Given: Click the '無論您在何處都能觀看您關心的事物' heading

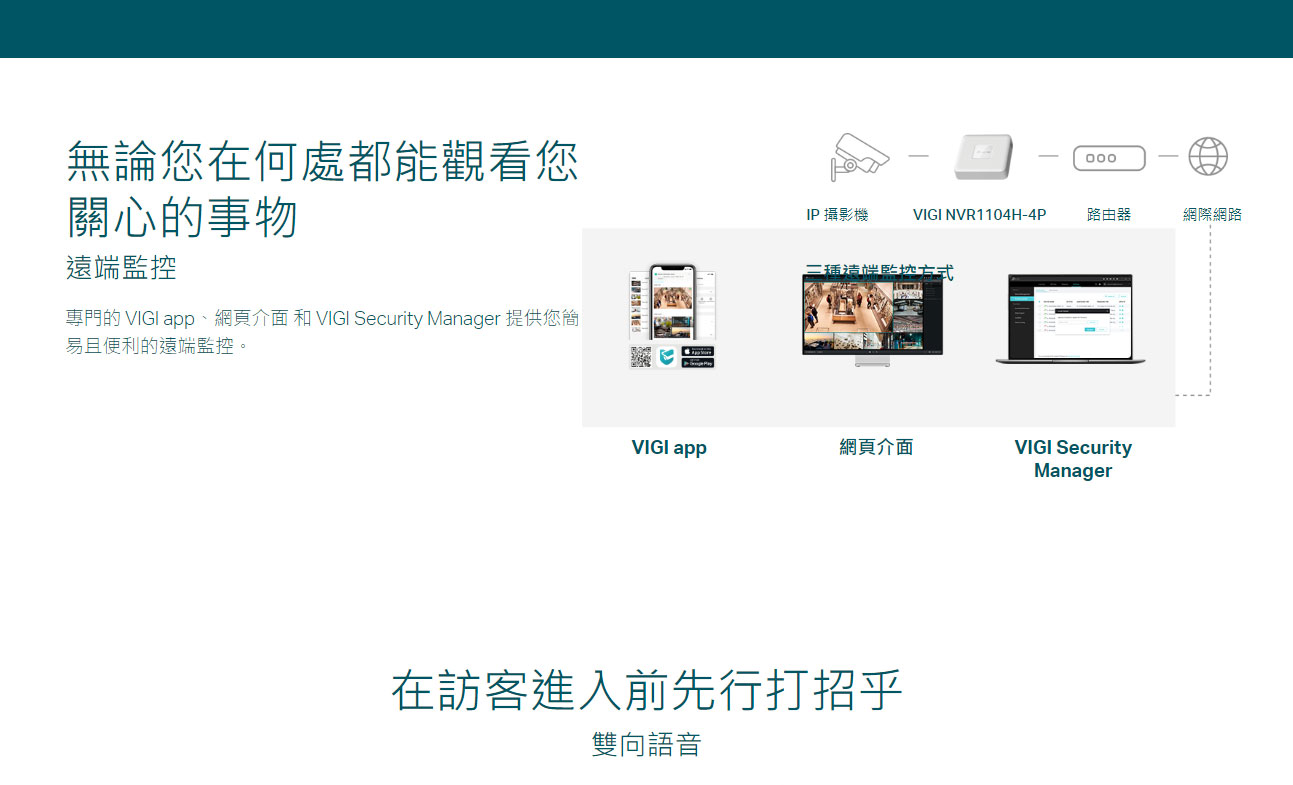Looking at the screenshot, I should 323,189.
